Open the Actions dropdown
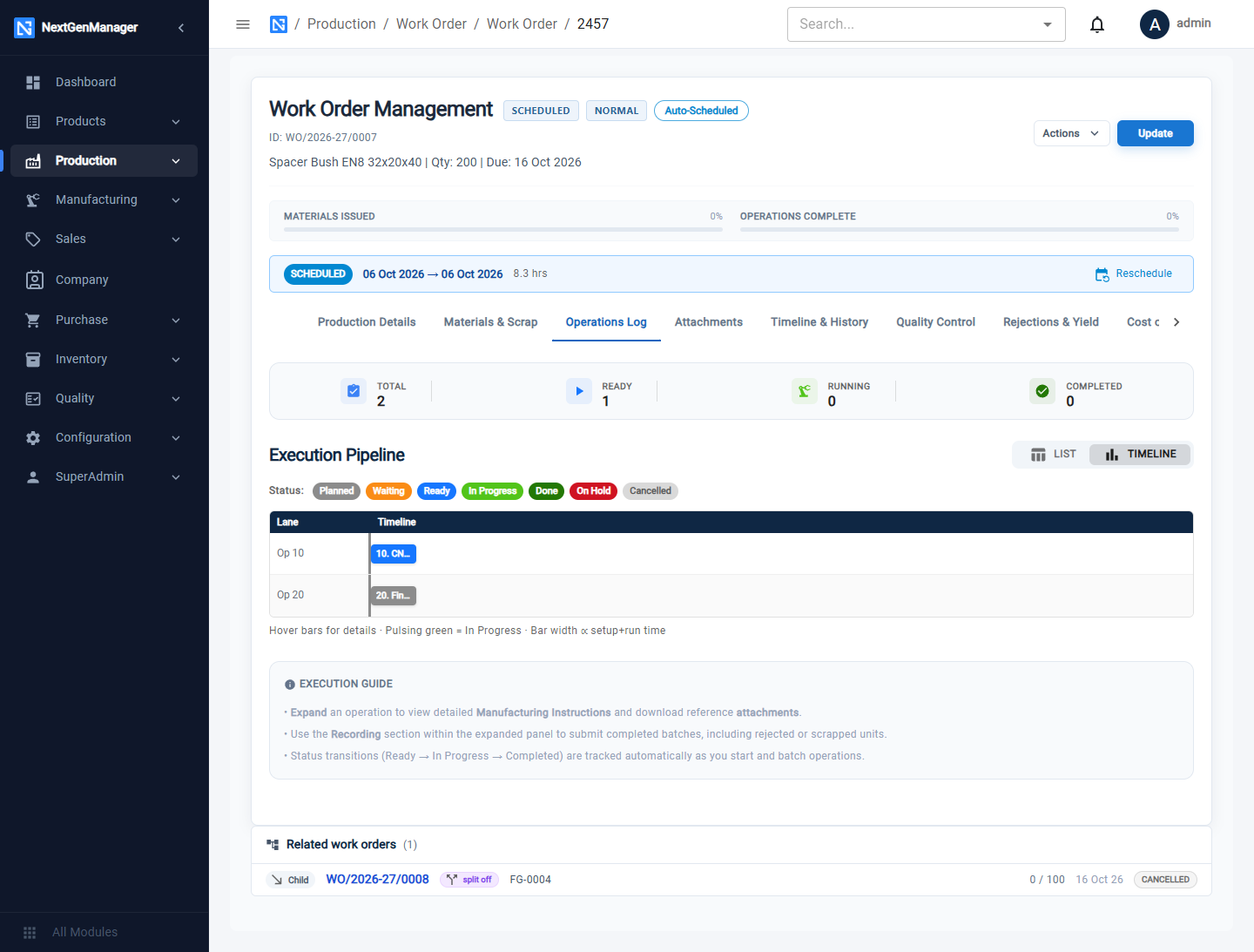This screenshot has height=952, width=1254. (x=1071, y=133)
